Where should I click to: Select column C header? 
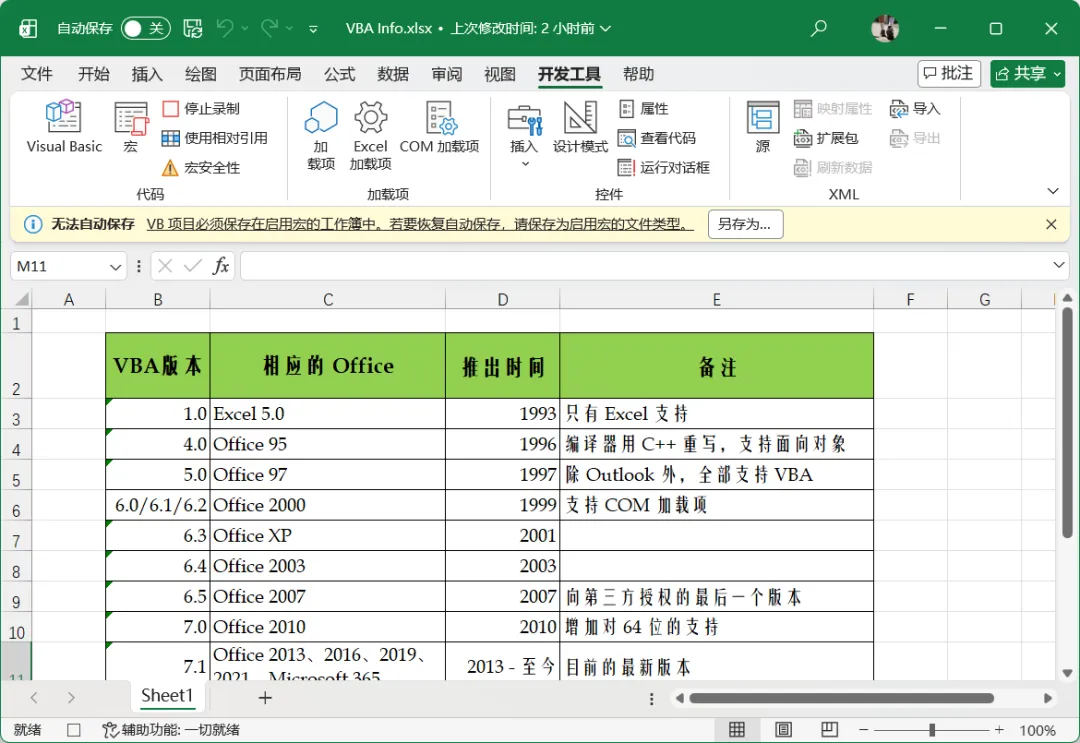coord(328,300)
